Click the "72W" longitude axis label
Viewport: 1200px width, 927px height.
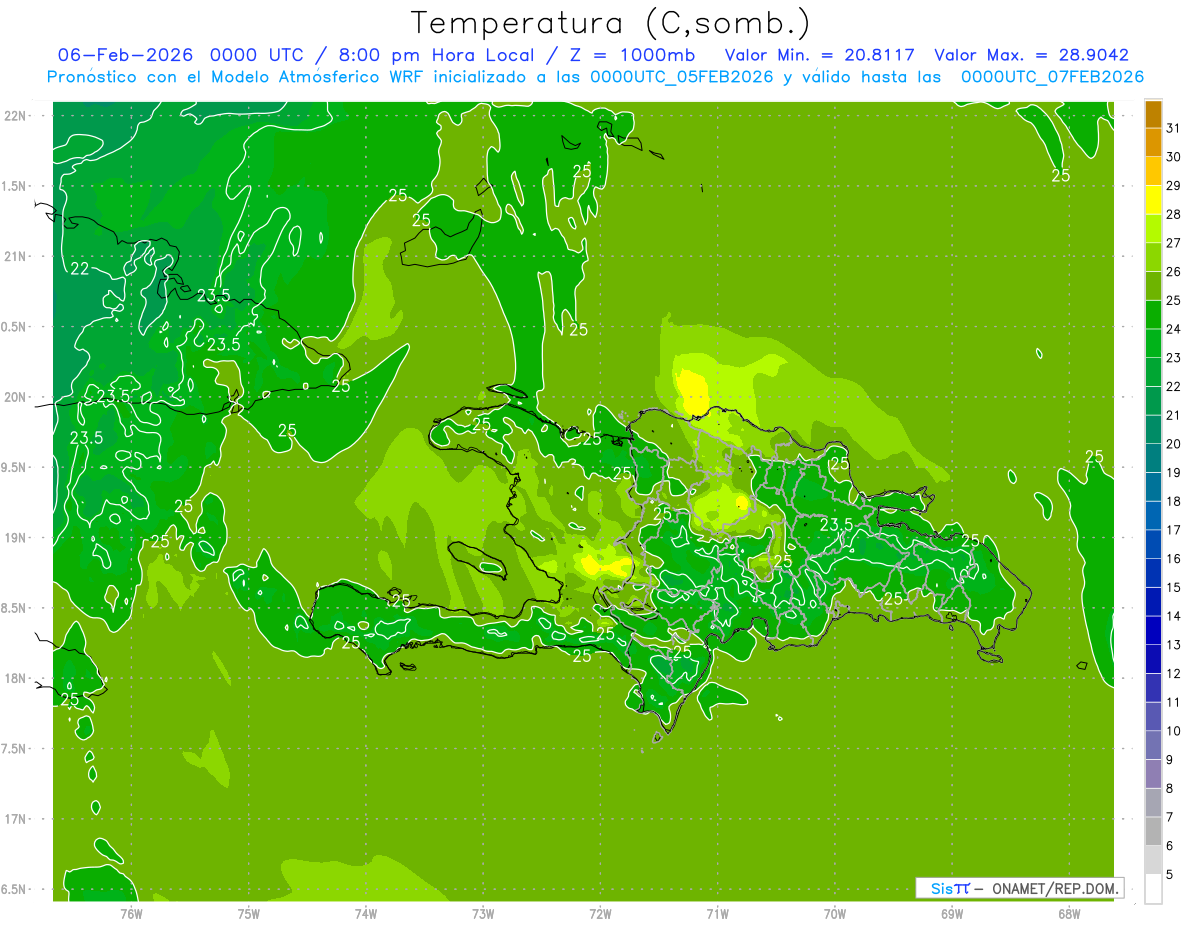[x=600, y=914]
